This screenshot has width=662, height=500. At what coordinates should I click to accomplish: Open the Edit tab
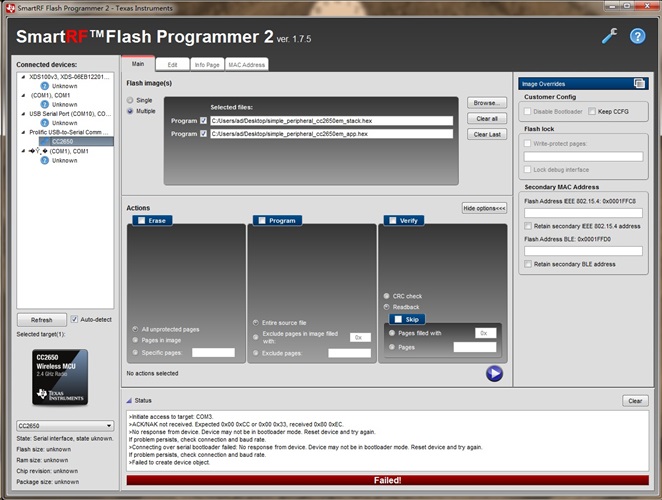[x=172, y=65]
